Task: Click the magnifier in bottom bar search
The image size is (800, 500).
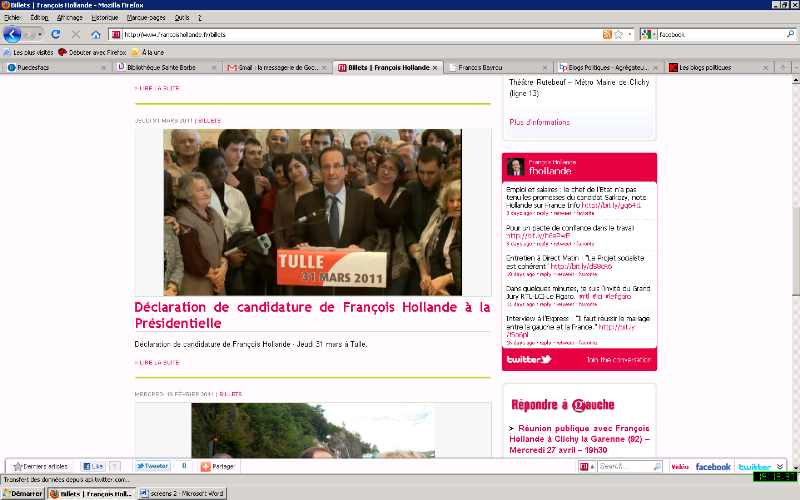Action: [x=657, y=466]
